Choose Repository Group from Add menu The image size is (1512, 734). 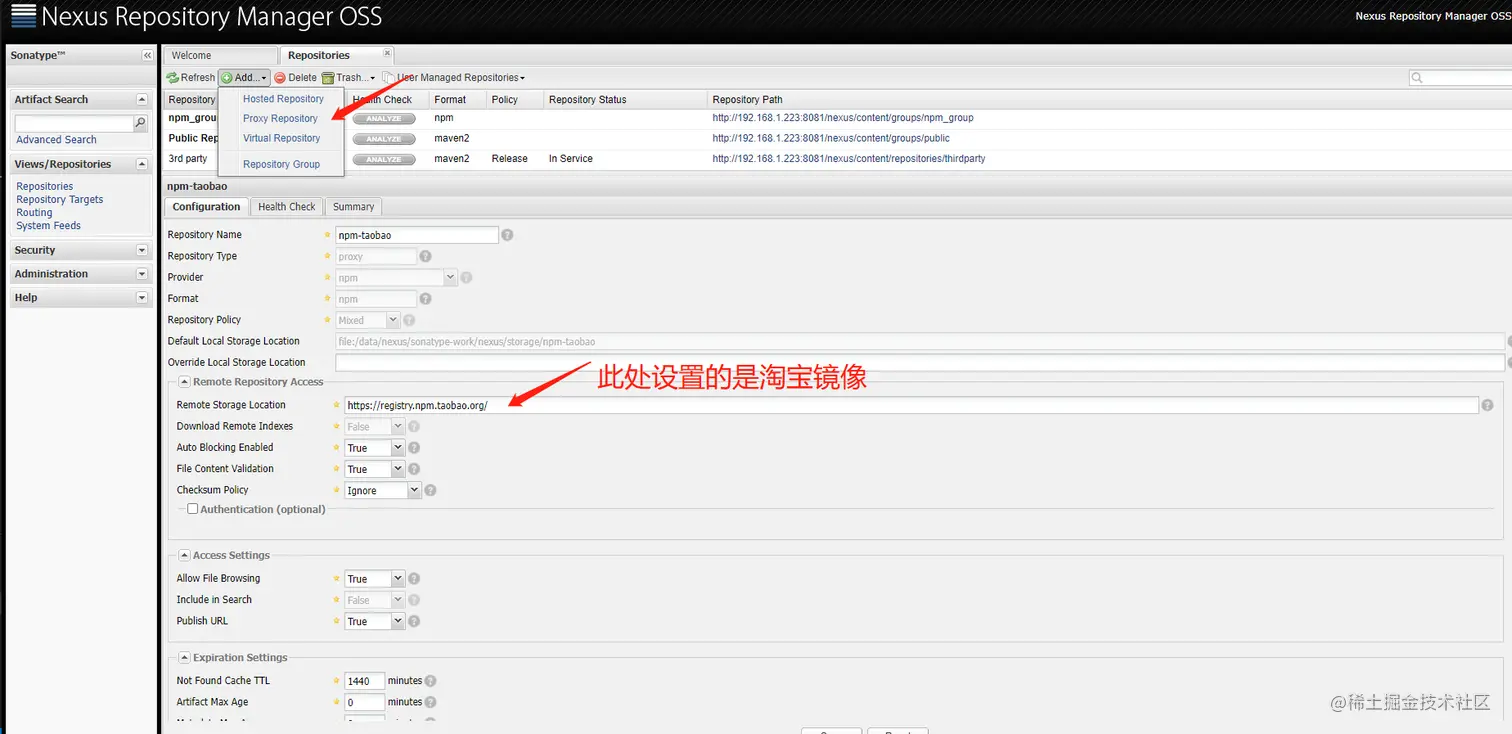point(281,164)
